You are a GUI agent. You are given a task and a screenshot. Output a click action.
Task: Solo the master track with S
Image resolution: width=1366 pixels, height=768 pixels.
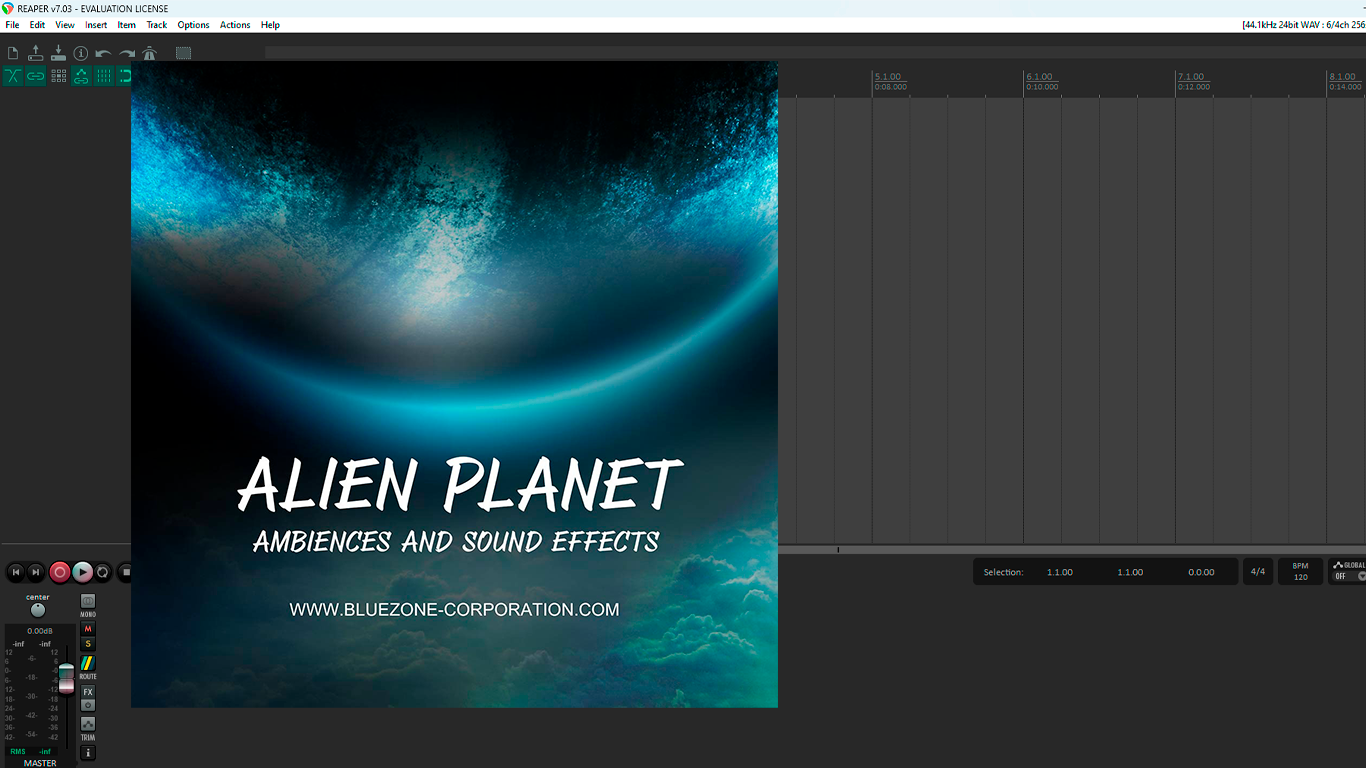pos(88,644)
